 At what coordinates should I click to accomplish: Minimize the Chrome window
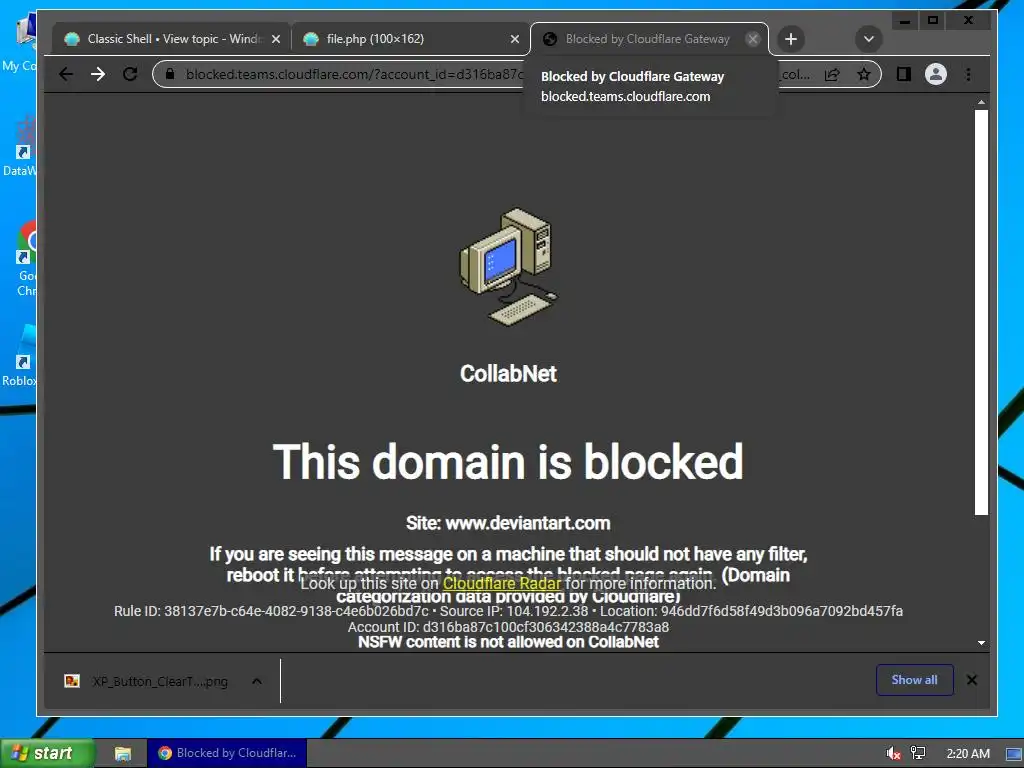[x=905, y=20]
